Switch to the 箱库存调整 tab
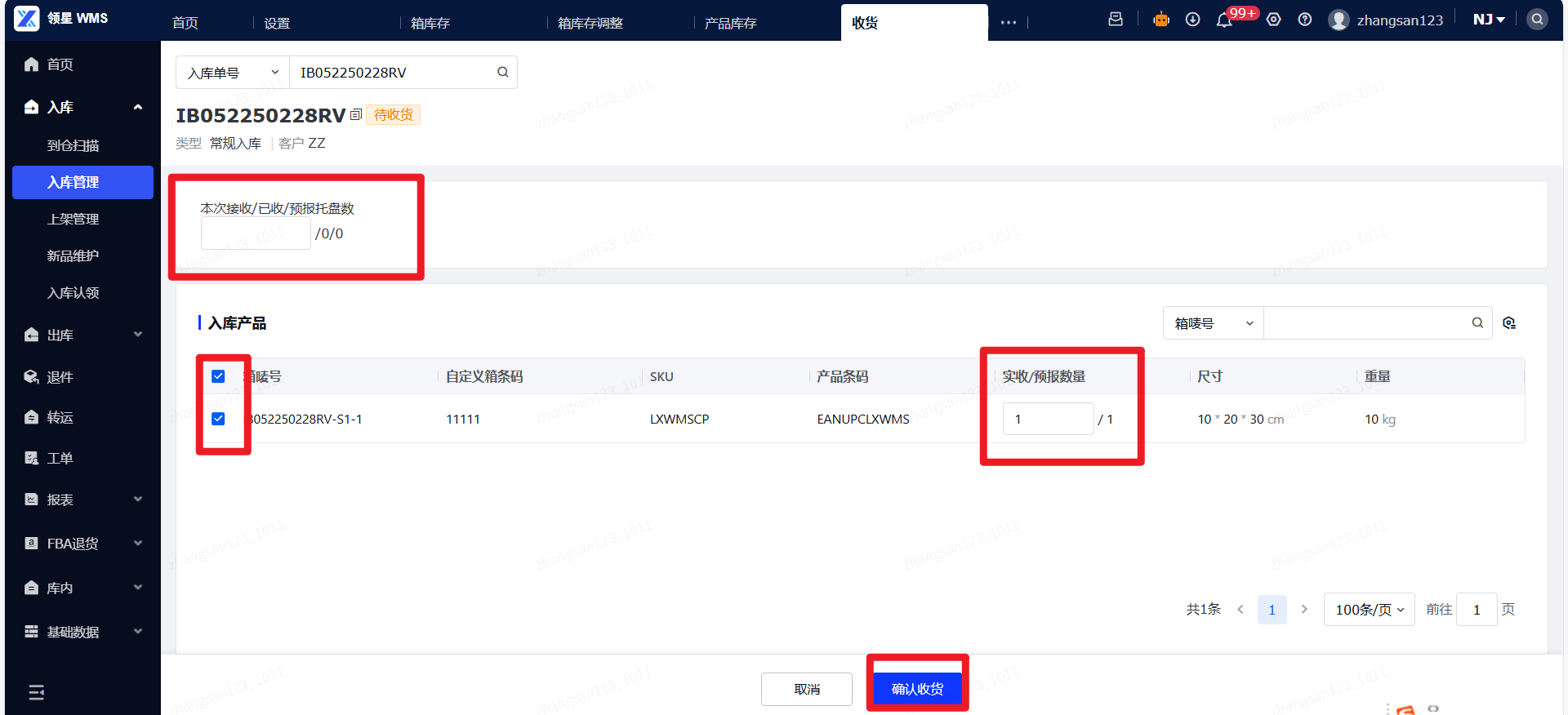Screen dimensions: 1568x715 tap(590, 23)
